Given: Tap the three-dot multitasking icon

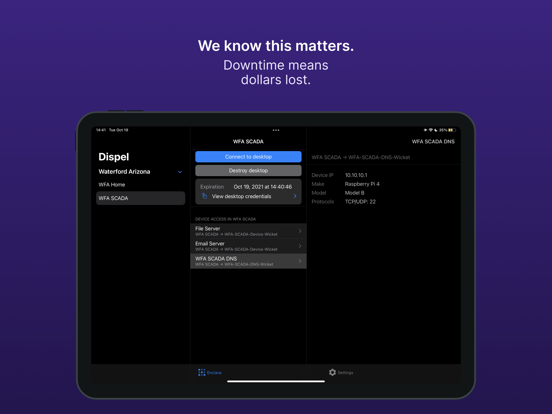Looking at the screenshot, I should point(276,130).
